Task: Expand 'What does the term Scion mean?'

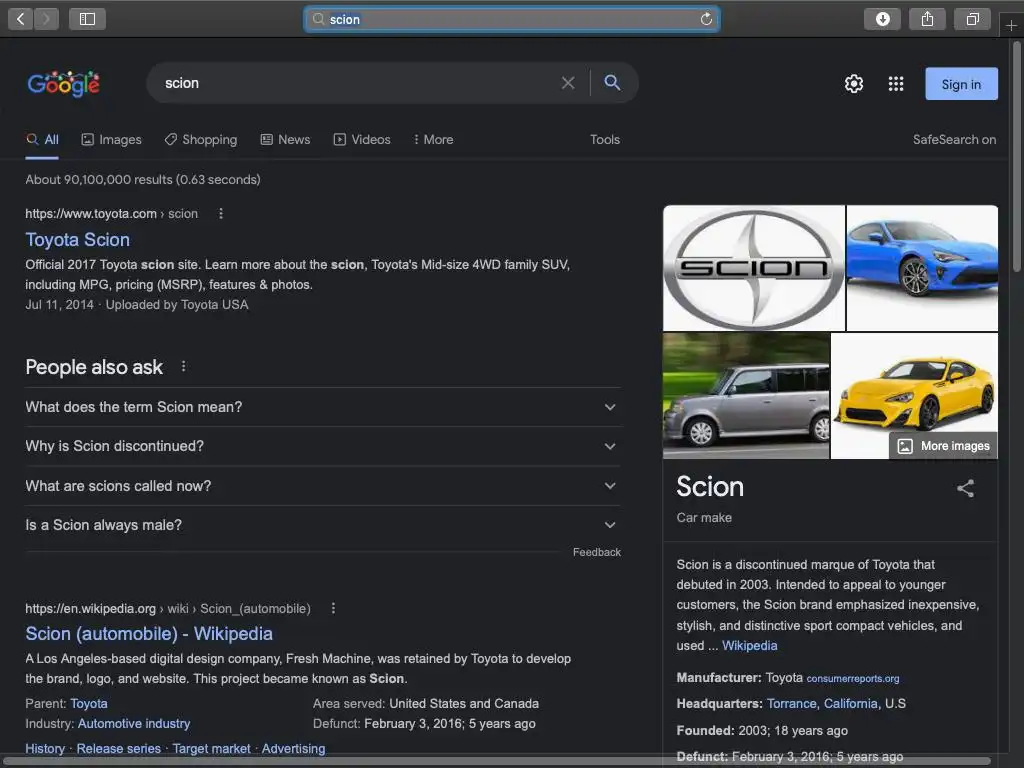Action: coord(323,407)
